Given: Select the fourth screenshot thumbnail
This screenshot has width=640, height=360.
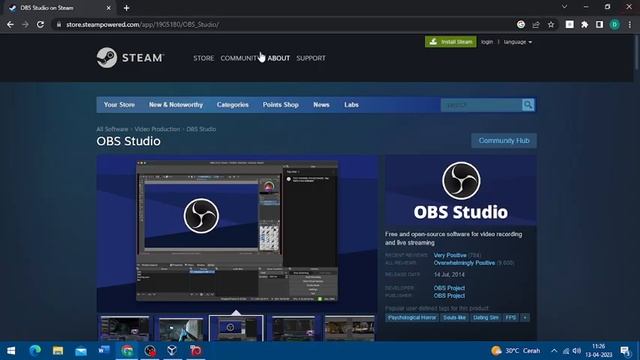Looking at the screenshot, I should pyautogui.click(x=293, y=328).
